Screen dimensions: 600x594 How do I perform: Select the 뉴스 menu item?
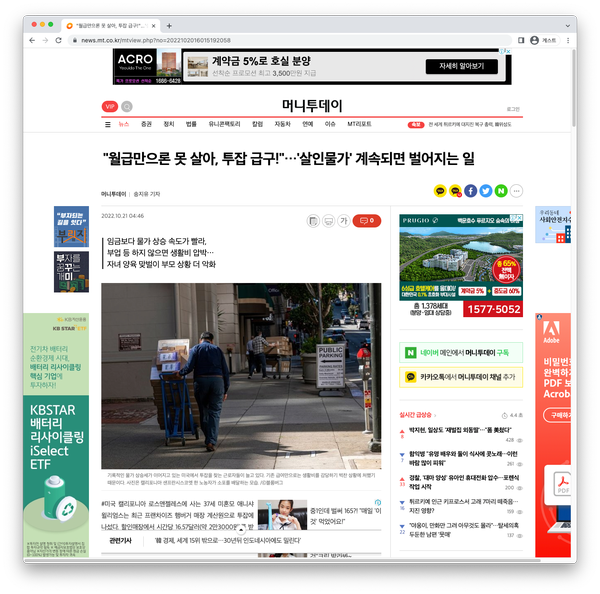point(124,124)
